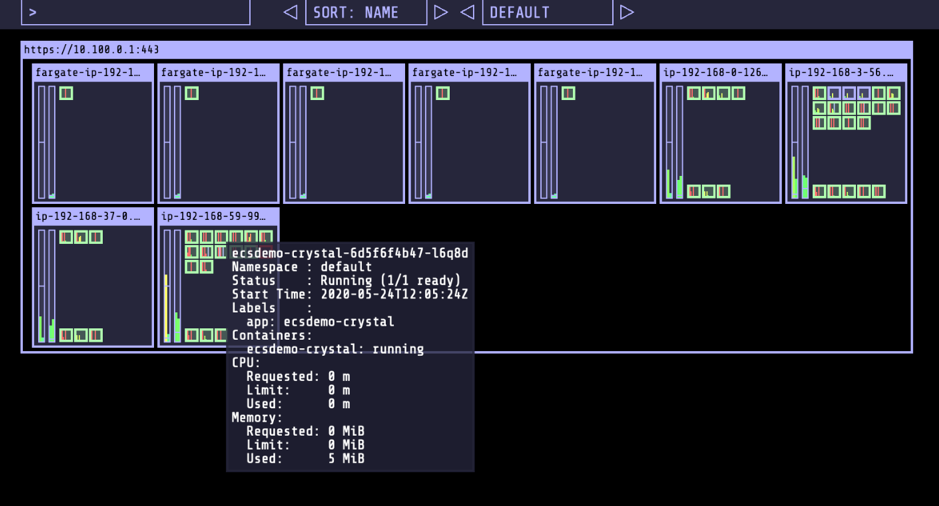Select node title ip-192-168-0-126
The height and width of the screenshot is (506, 939).
point(716,72)
